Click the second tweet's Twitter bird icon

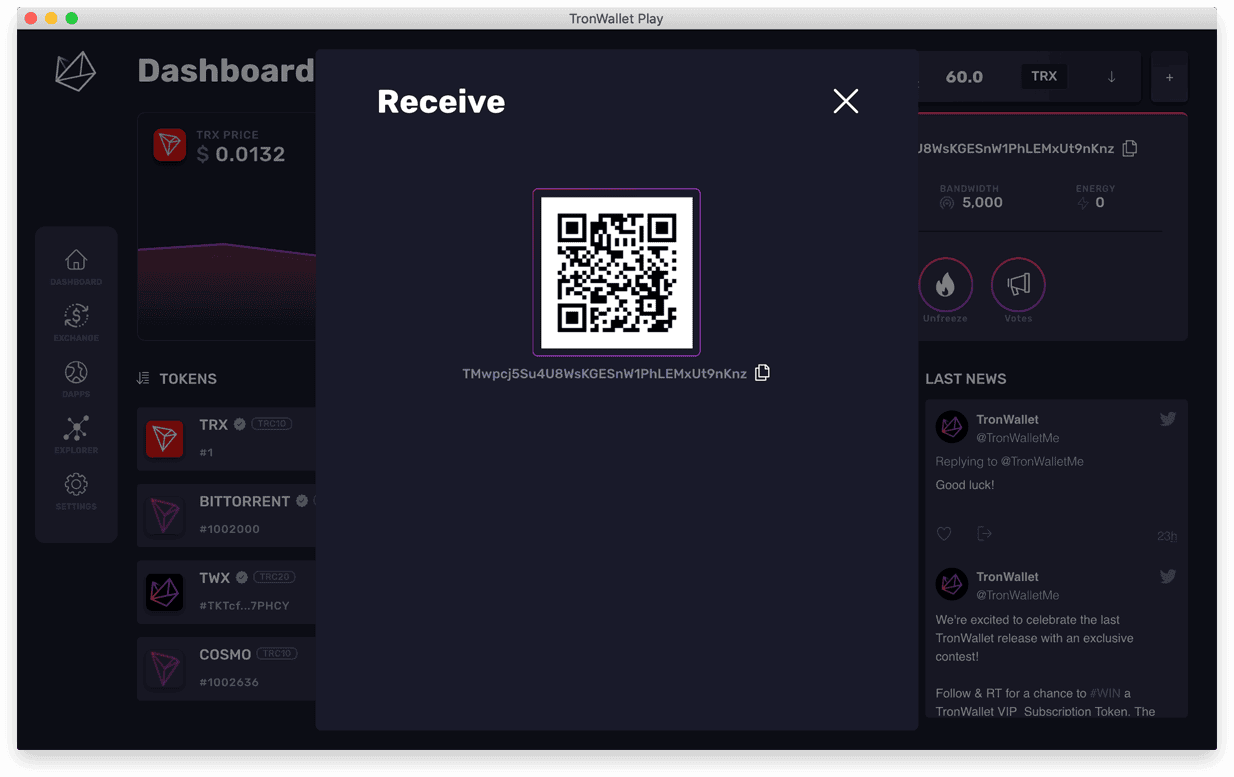click(x=1167, y=576)
